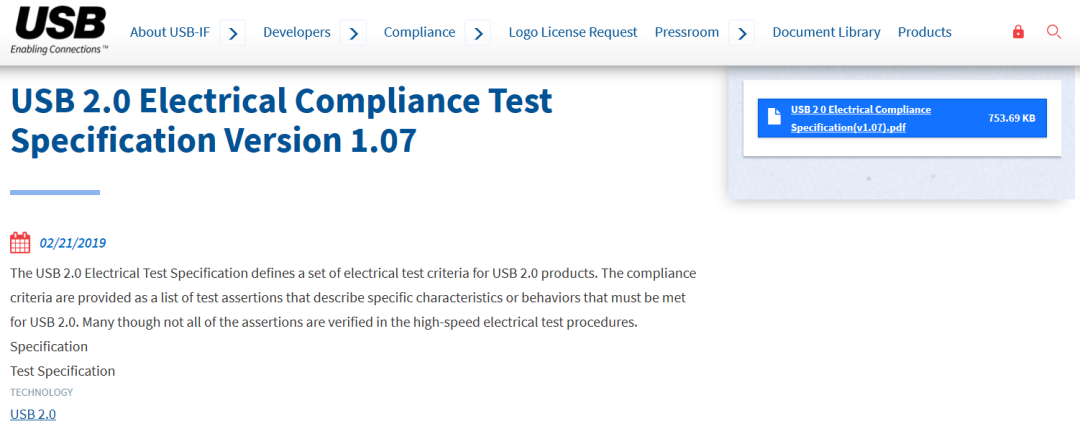Click the 753.69 KB file size label

(1012, 118)
